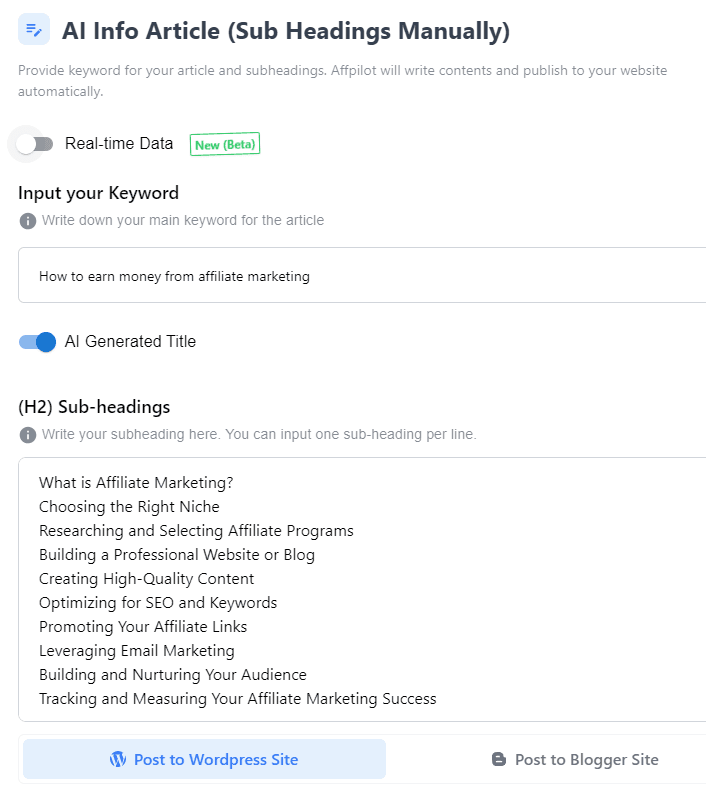Click the main keyword input field
706x791 pixels.
tap(360, 276)
